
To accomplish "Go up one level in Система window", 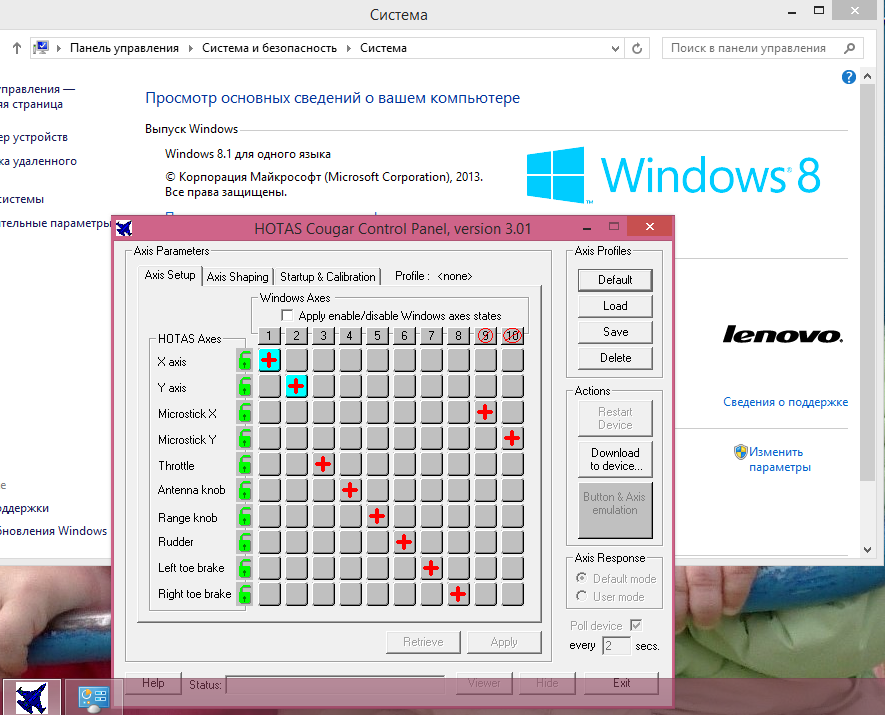I will 17,49.
